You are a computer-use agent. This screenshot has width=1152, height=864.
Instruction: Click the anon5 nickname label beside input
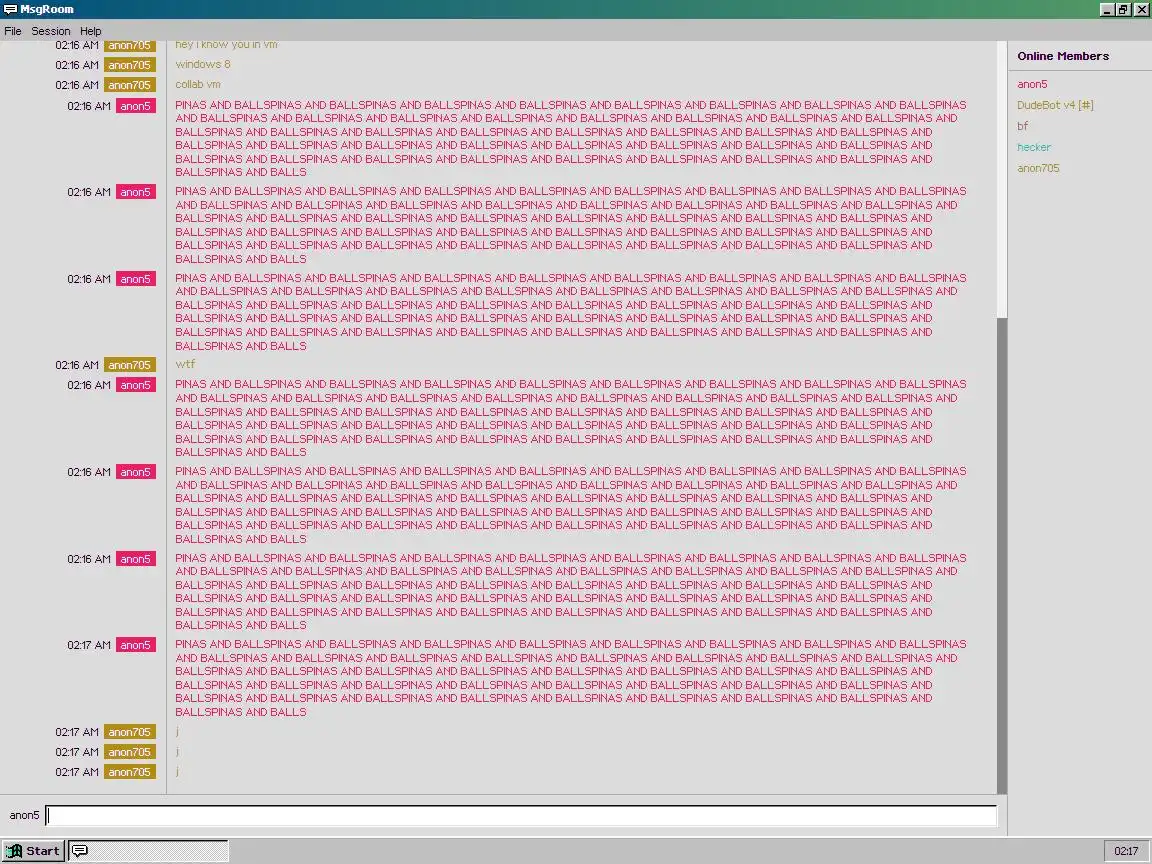point(24,815)
